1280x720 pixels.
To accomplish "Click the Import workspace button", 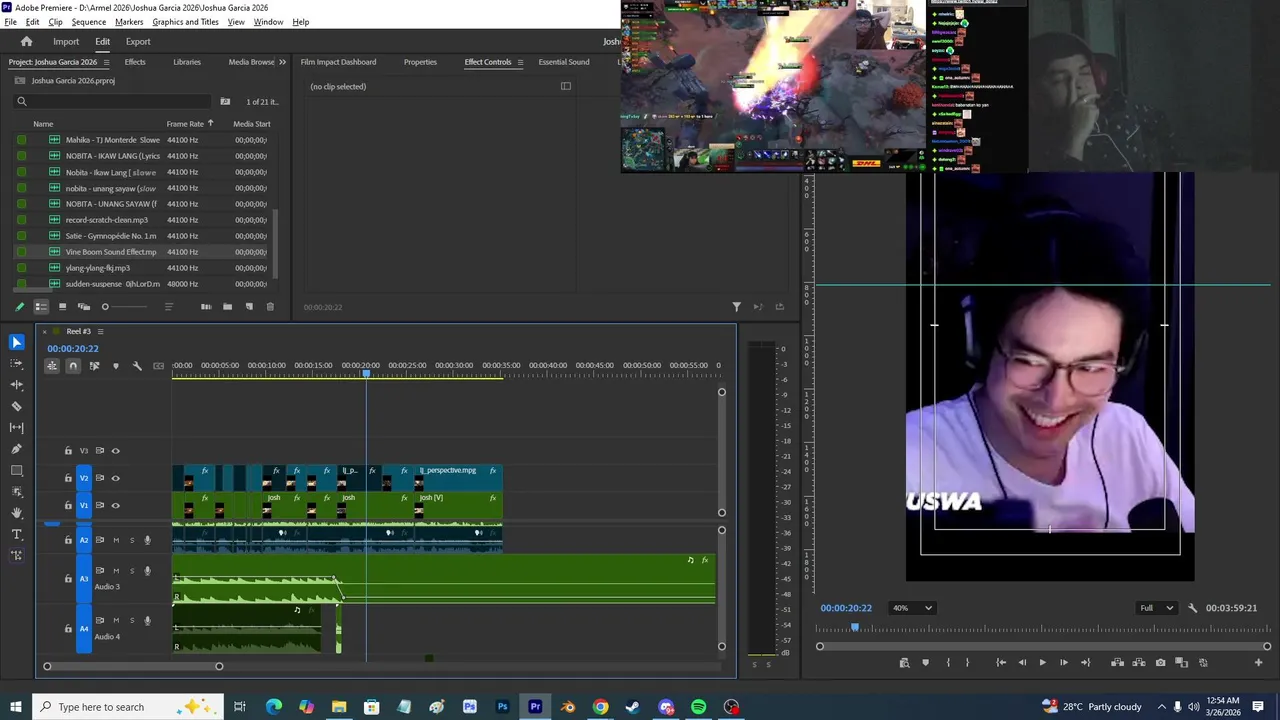I will click(66, 42).
